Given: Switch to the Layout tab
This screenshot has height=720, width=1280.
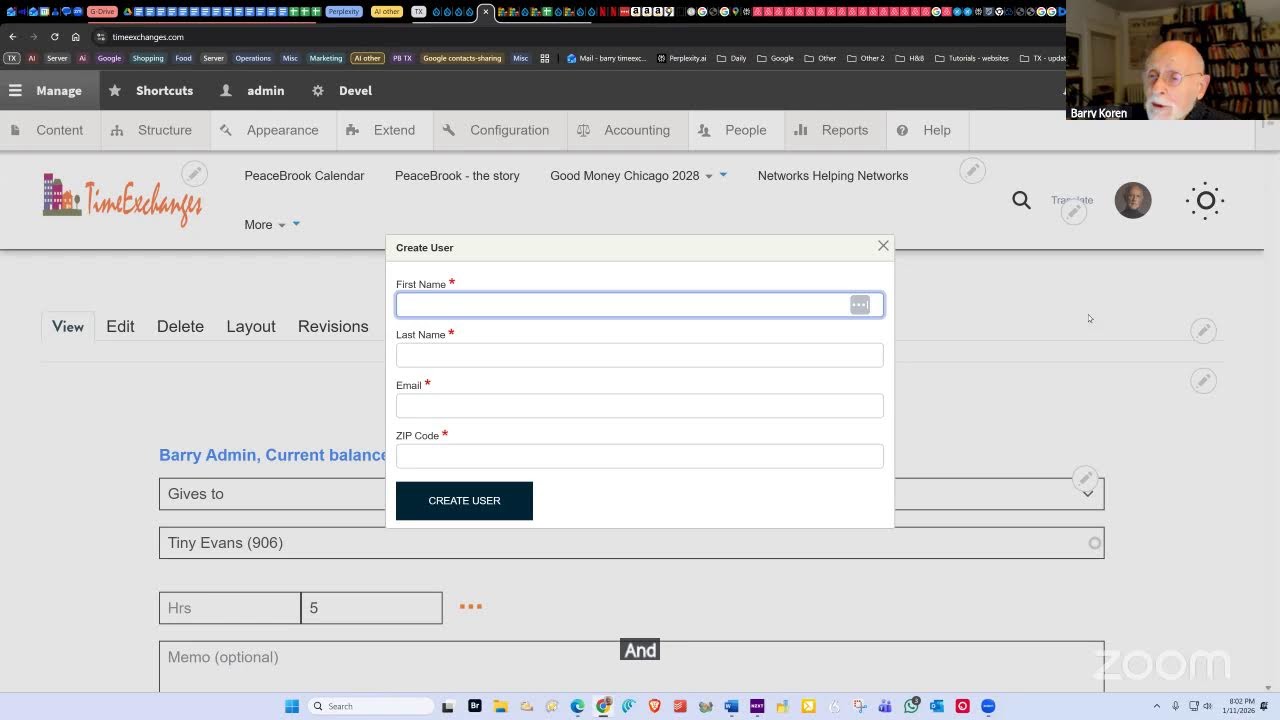Looking at the screenshot, I should click(251, 326).
